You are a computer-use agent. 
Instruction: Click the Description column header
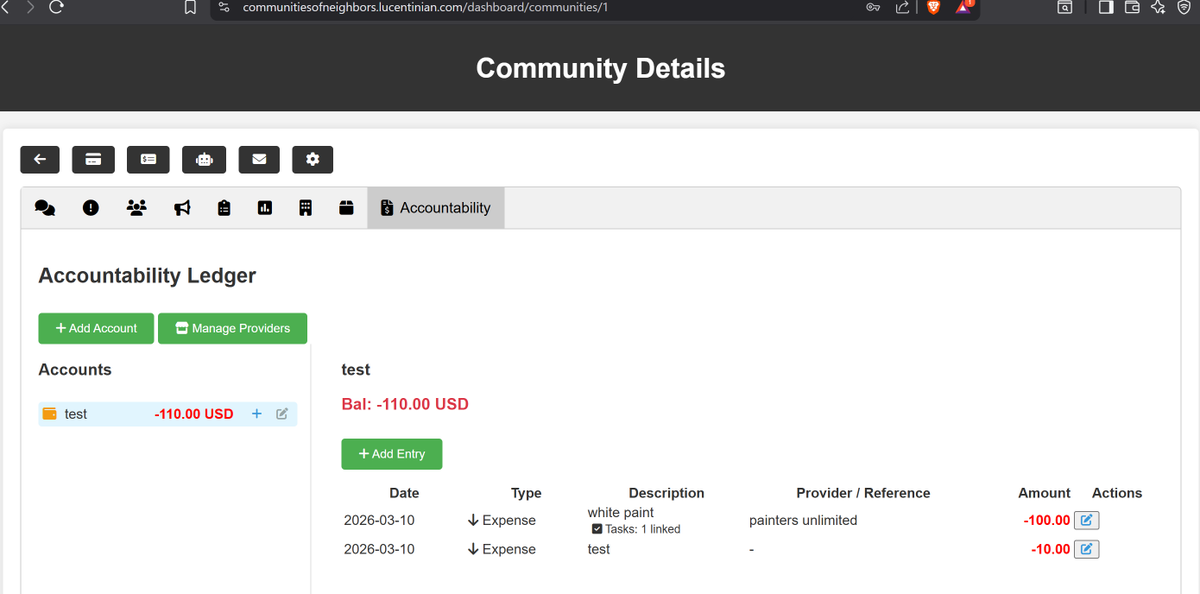click(666, 493)
